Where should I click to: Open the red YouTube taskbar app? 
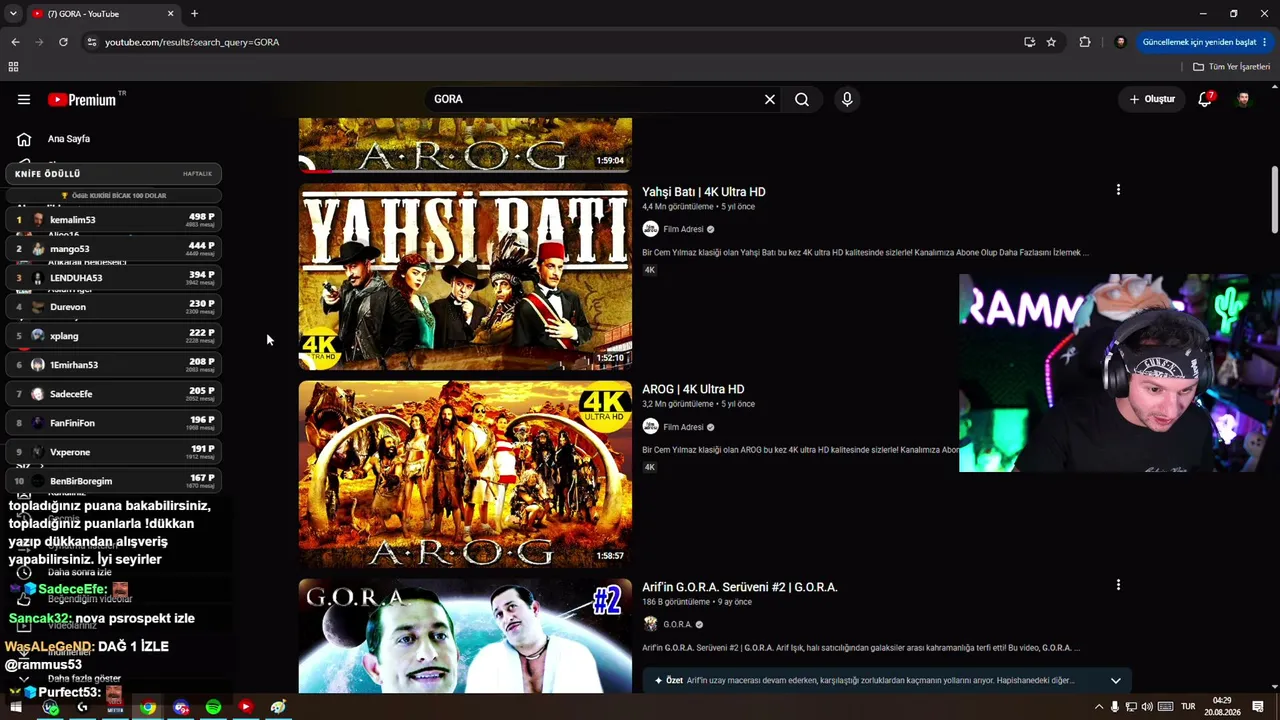[245, 707]
